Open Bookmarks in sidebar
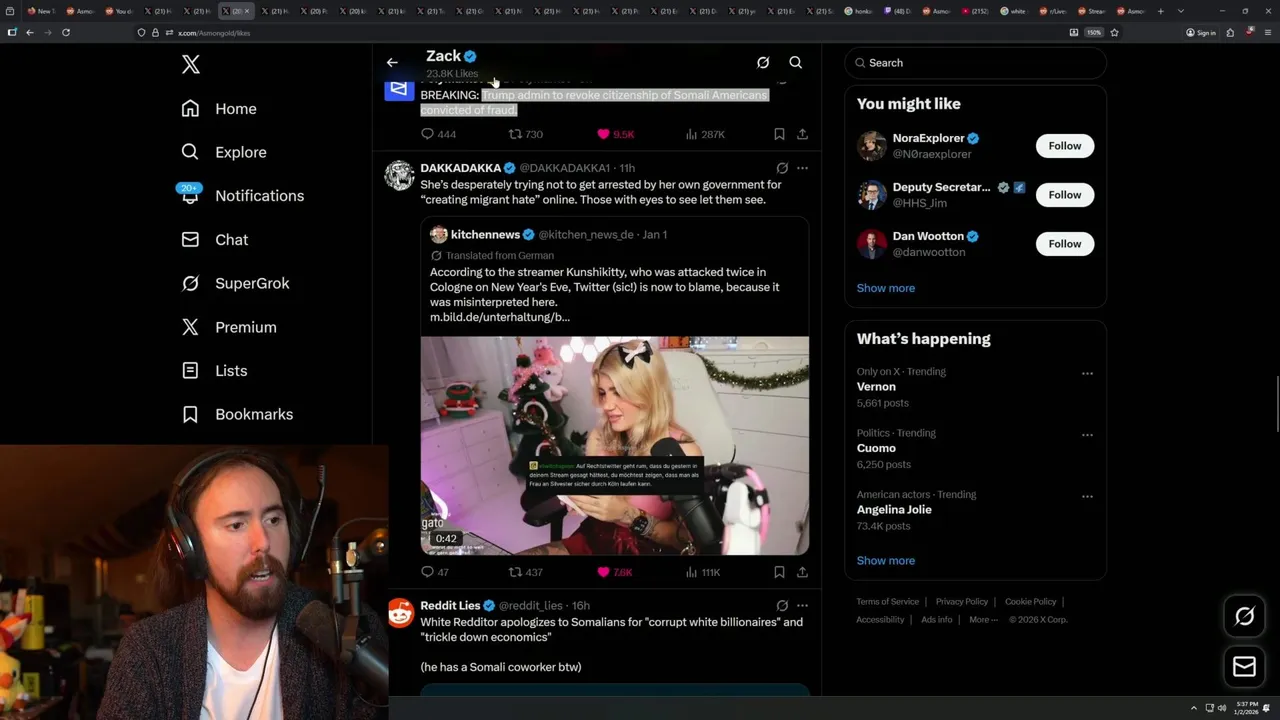 click(236, 414)
